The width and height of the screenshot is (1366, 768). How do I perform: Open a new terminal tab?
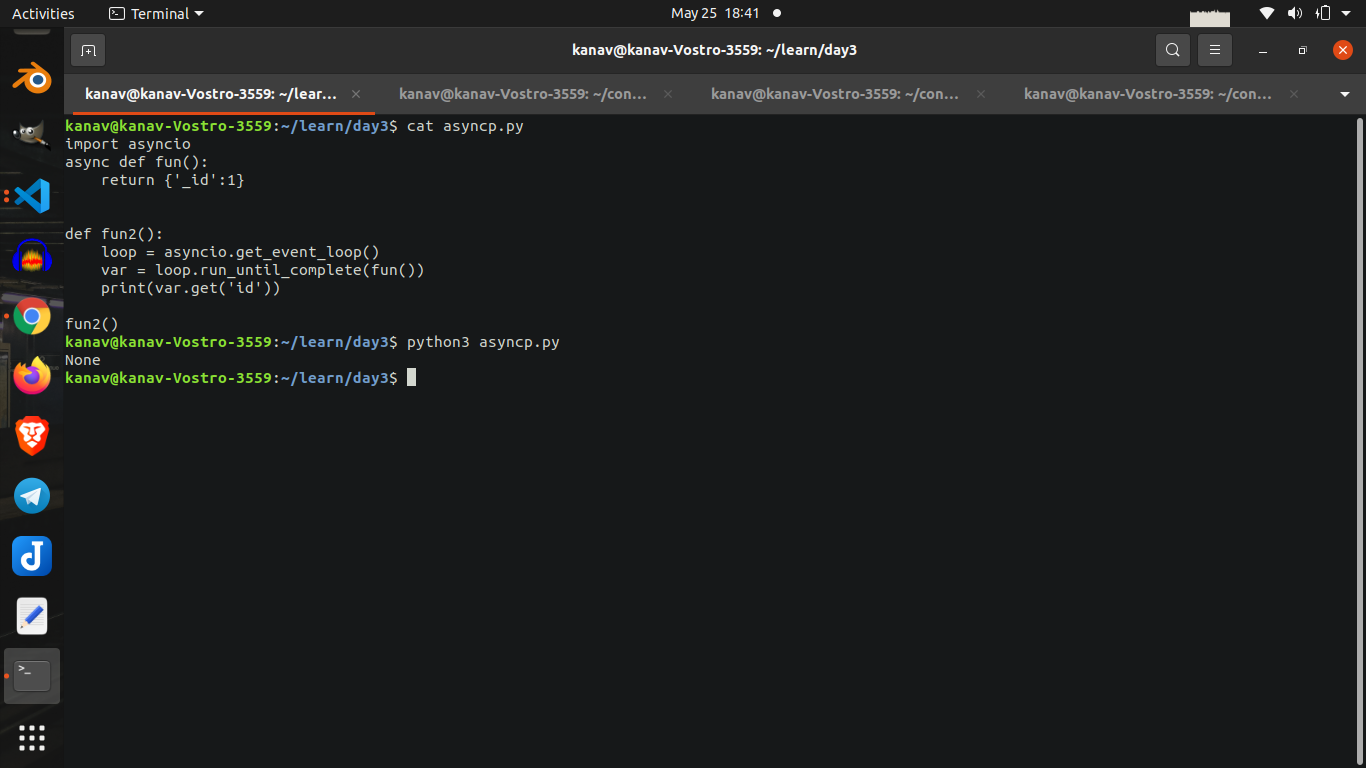tap(88, 50)
